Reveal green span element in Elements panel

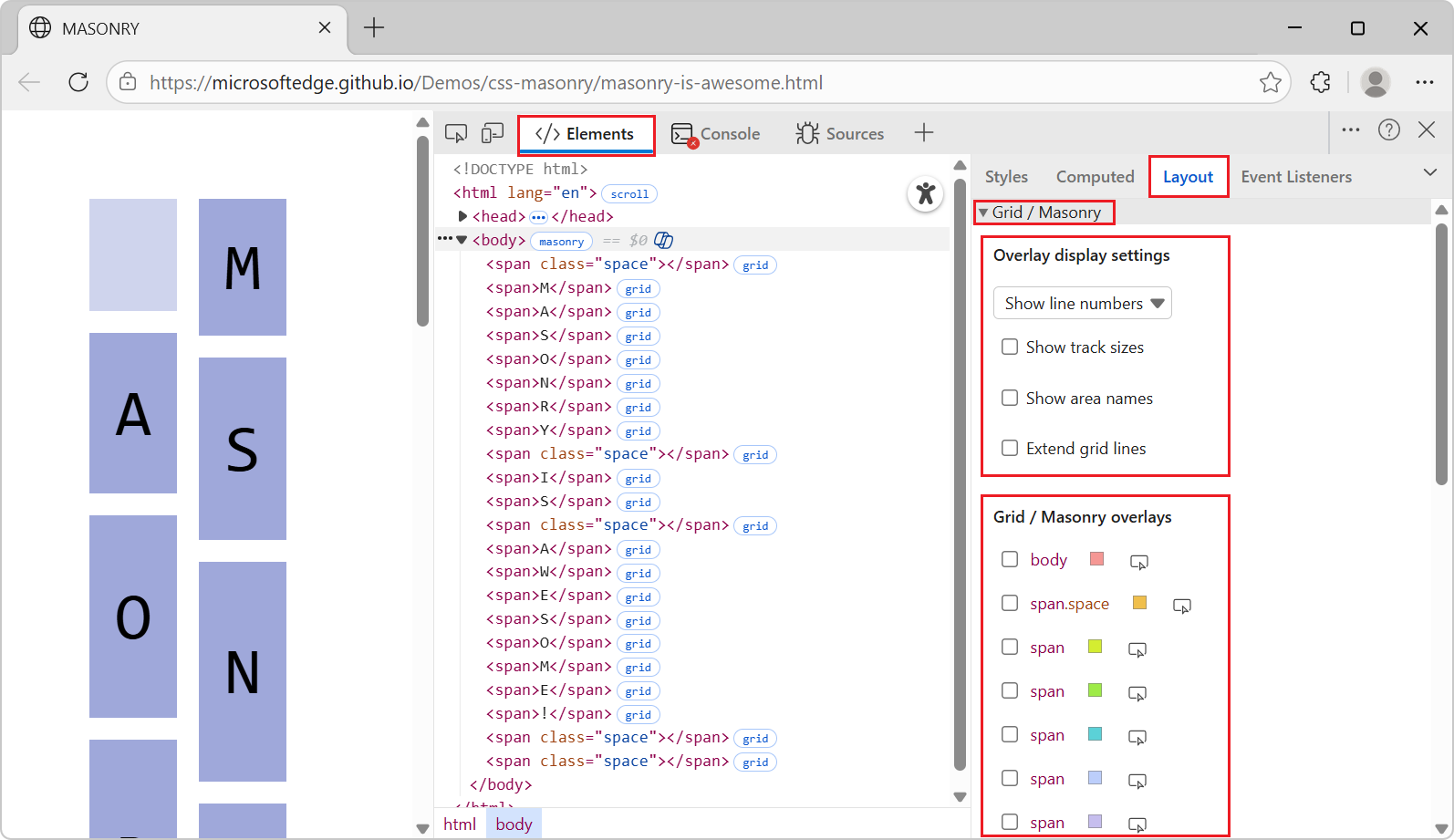point(1137,693)
